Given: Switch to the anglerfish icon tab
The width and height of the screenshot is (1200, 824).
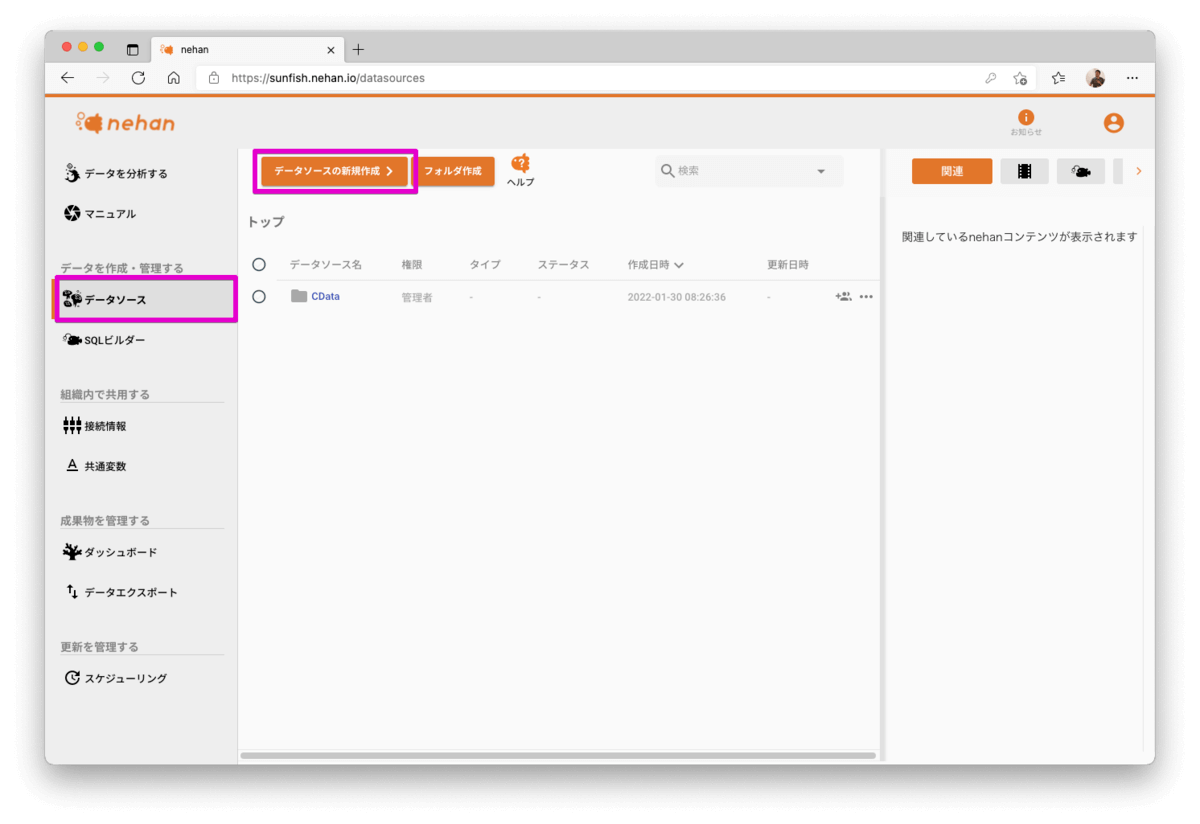Looking at the screenshot, I should click(x=1081, y=171).
